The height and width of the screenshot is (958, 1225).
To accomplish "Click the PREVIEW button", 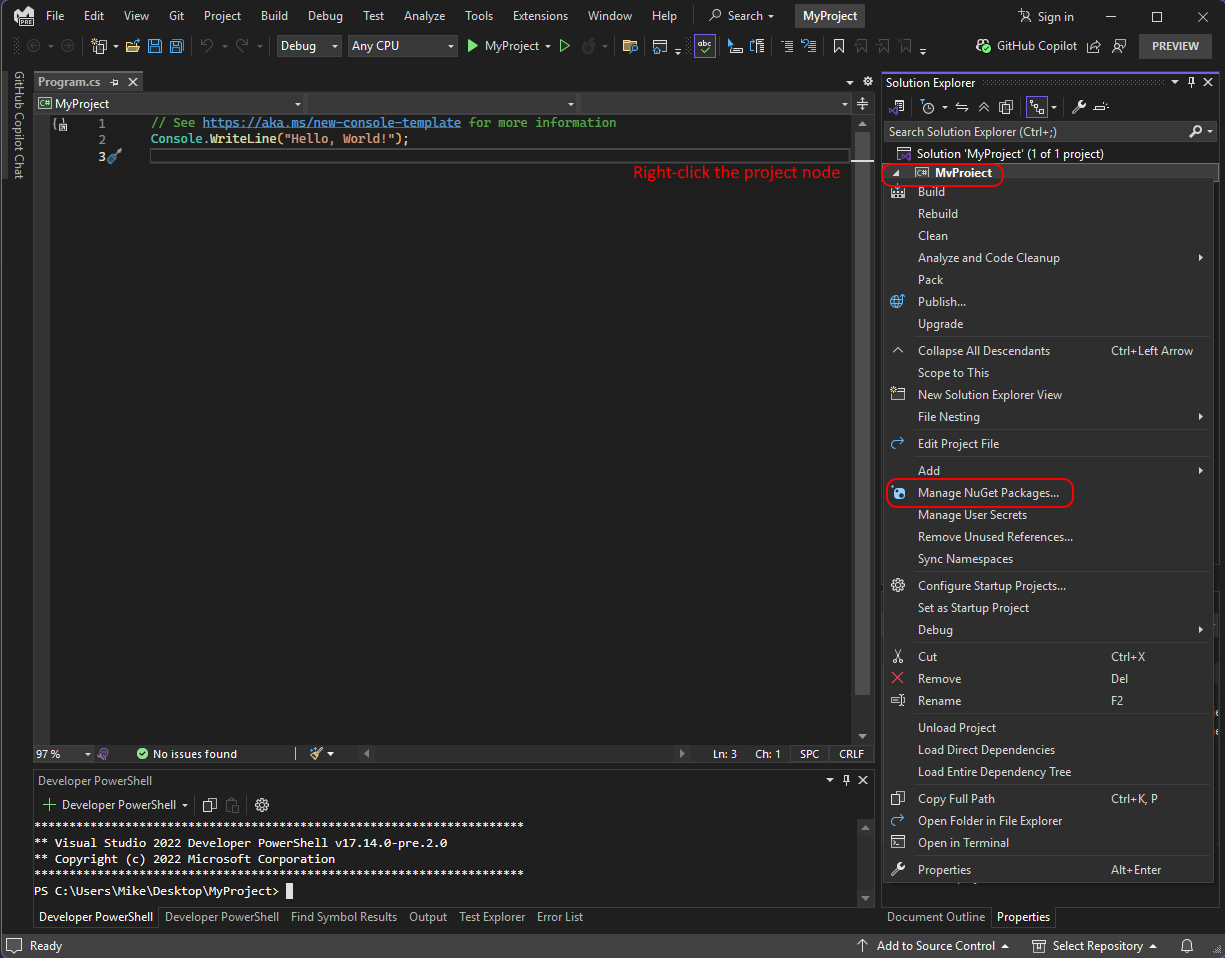I will point(1175,46).
